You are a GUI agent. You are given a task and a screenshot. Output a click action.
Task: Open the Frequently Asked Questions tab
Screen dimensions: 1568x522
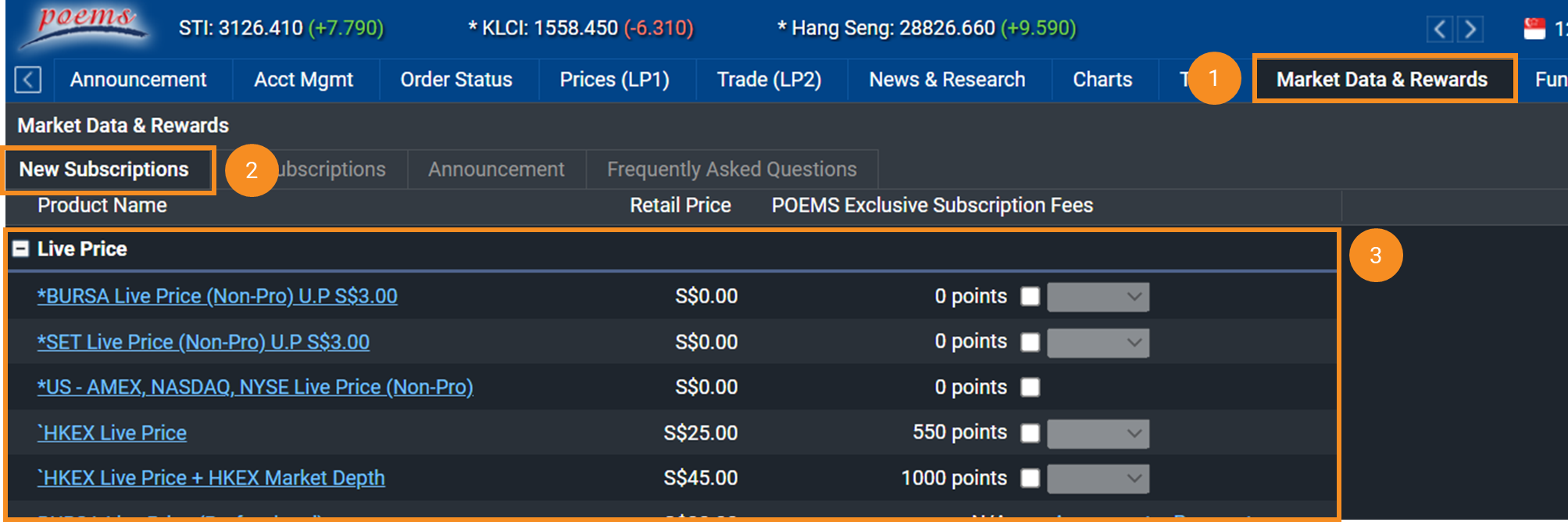(731, 170)
